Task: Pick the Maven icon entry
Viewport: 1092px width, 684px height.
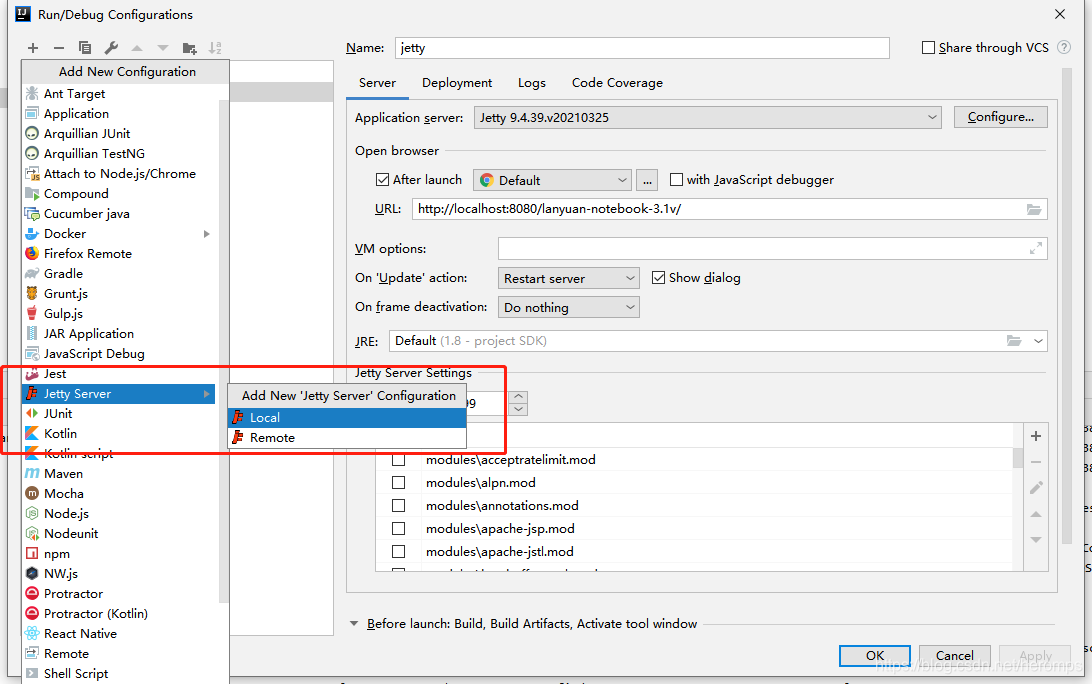Action: 32,474
